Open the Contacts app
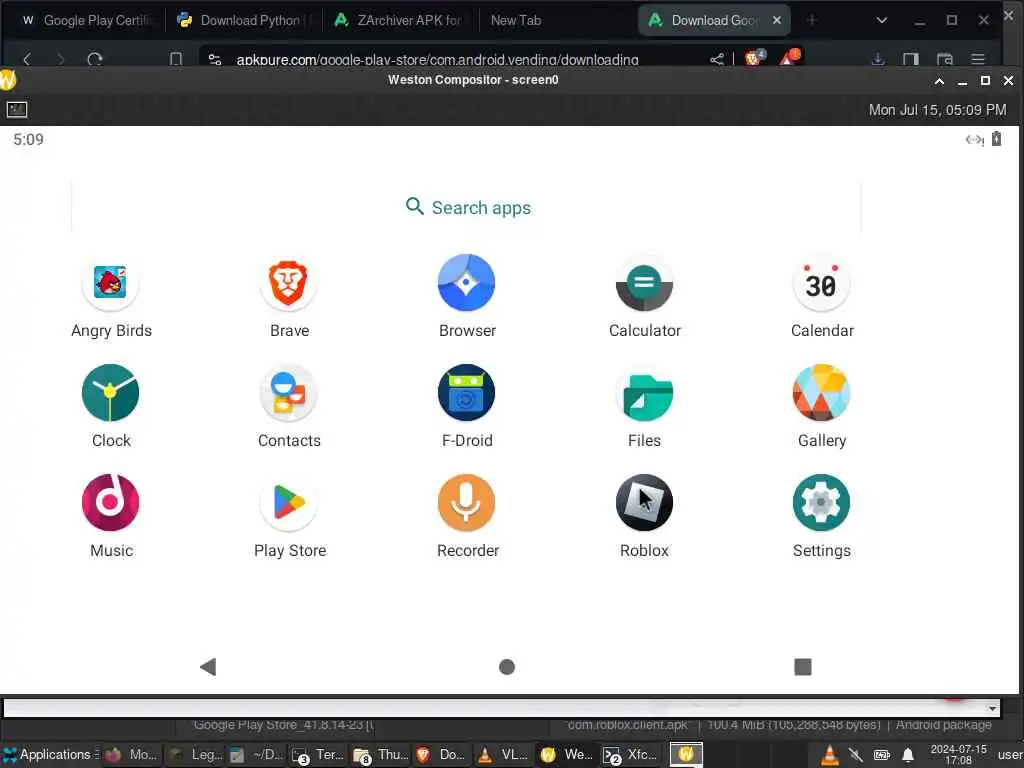The height and width of the screenshot is (768, 1024). [288, 393]
